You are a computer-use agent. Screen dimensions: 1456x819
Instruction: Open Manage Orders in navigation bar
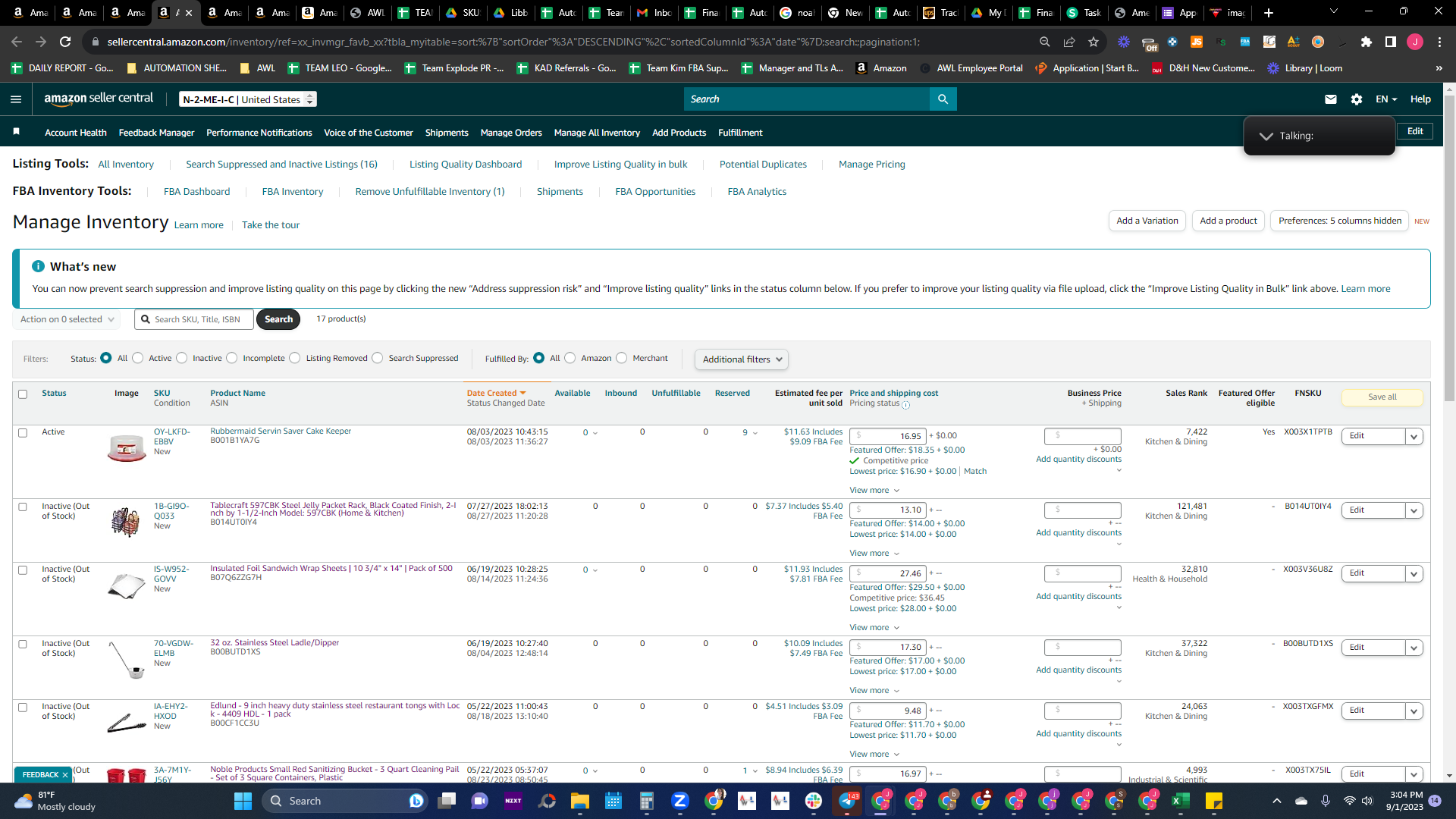(x=511, y=133)
